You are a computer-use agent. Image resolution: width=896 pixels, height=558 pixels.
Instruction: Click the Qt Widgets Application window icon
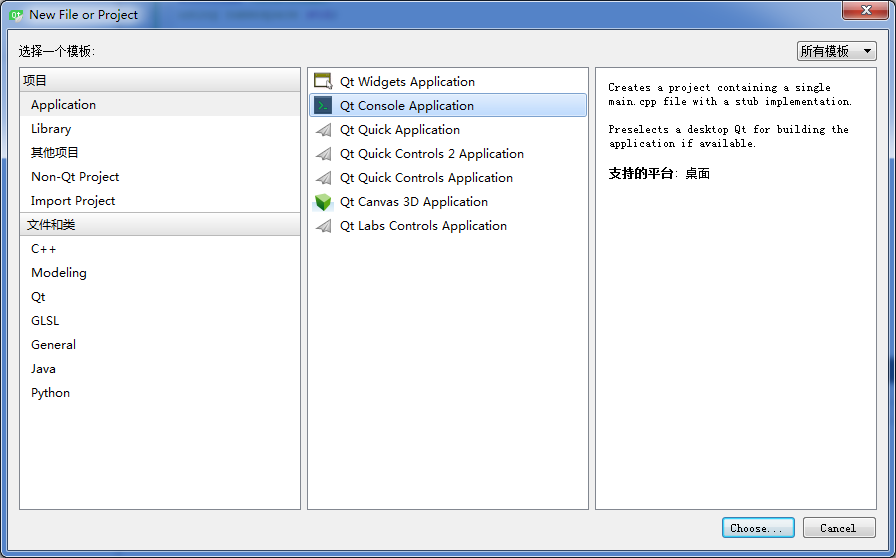323,81
